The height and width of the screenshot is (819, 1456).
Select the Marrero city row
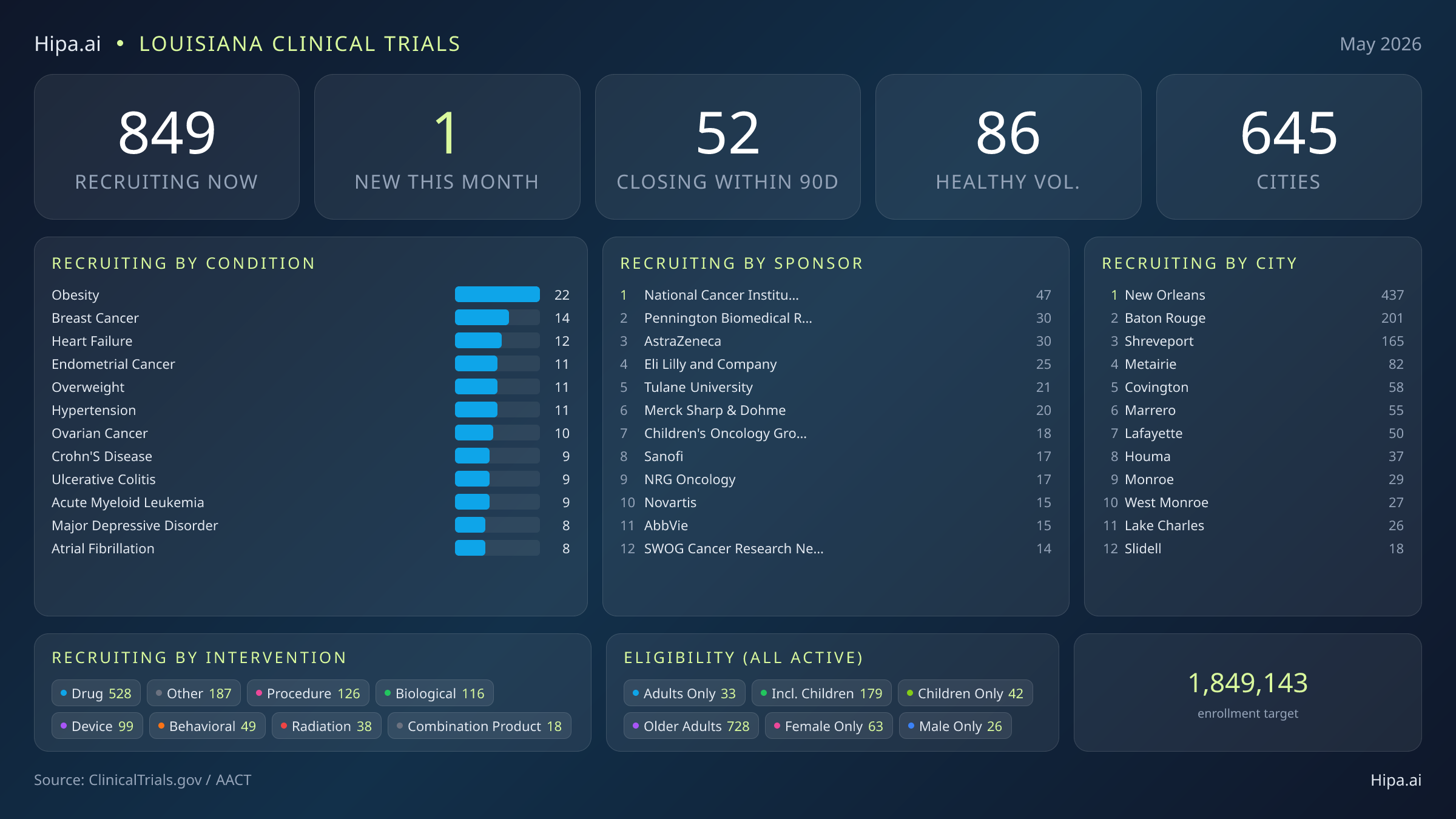click(x=1253, y=410)
